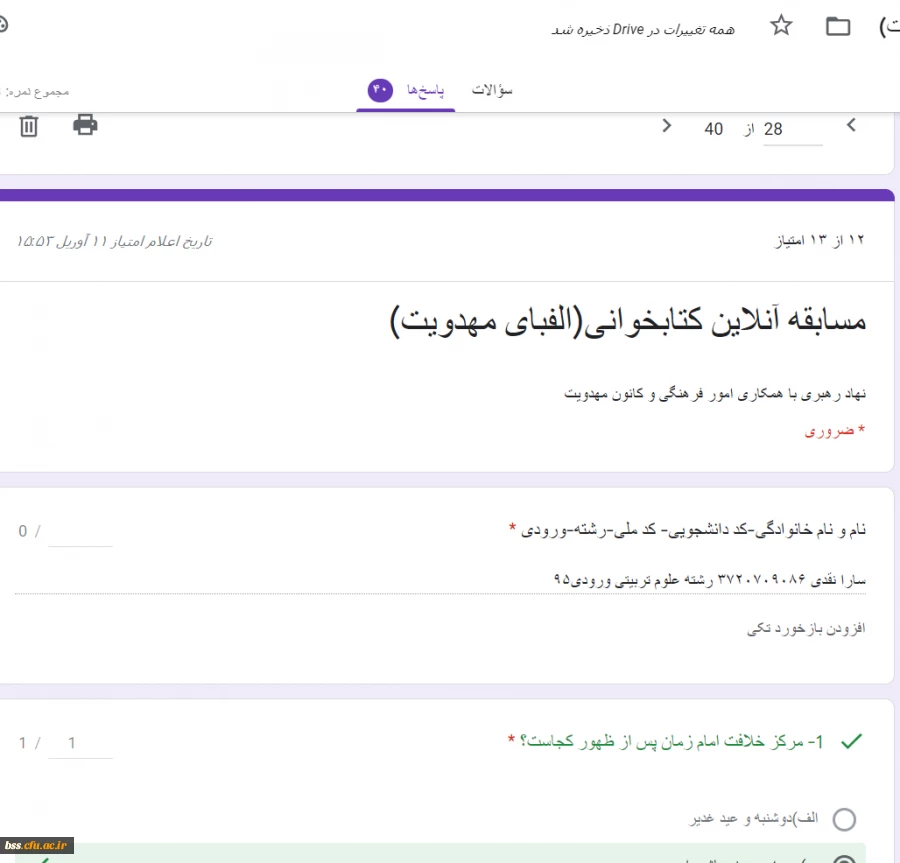Switch to the سؤالات (Questions) tab
The width and height of the screenshot is (900, 863).
(x=491, y=88)
